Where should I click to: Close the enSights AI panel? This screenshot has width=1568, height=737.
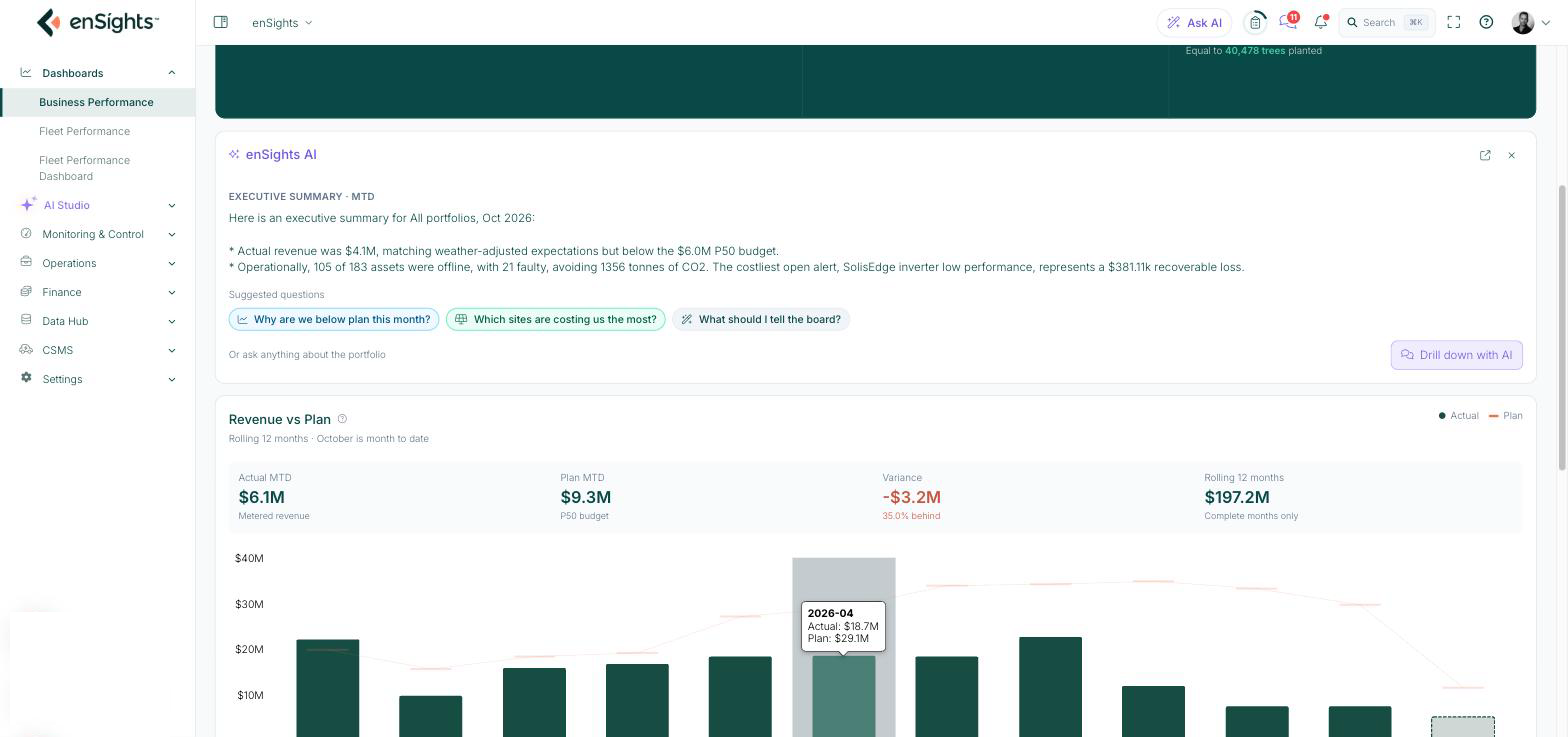(x=1511, y=155)
